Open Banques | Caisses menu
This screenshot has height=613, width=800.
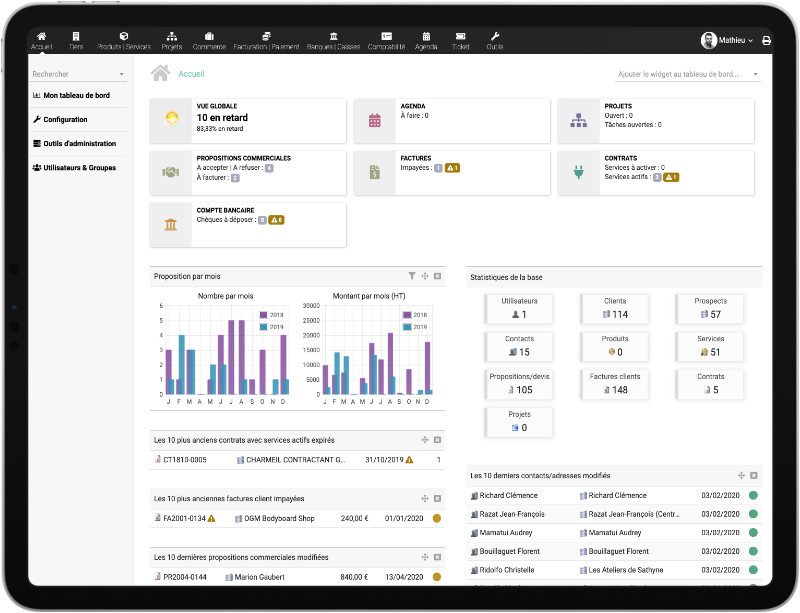[x=333, y=41]
